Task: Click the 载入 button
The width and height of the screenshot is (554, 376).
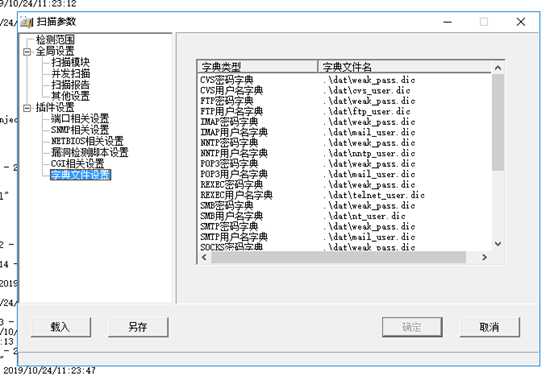Action: tap(61, 327)
